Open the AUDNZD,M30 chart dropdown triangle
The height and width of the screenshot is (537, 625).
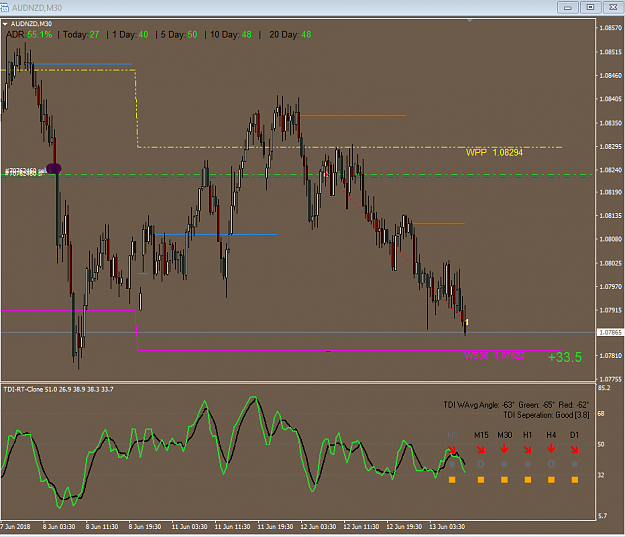pyautogui.click(x=5, y=24)
